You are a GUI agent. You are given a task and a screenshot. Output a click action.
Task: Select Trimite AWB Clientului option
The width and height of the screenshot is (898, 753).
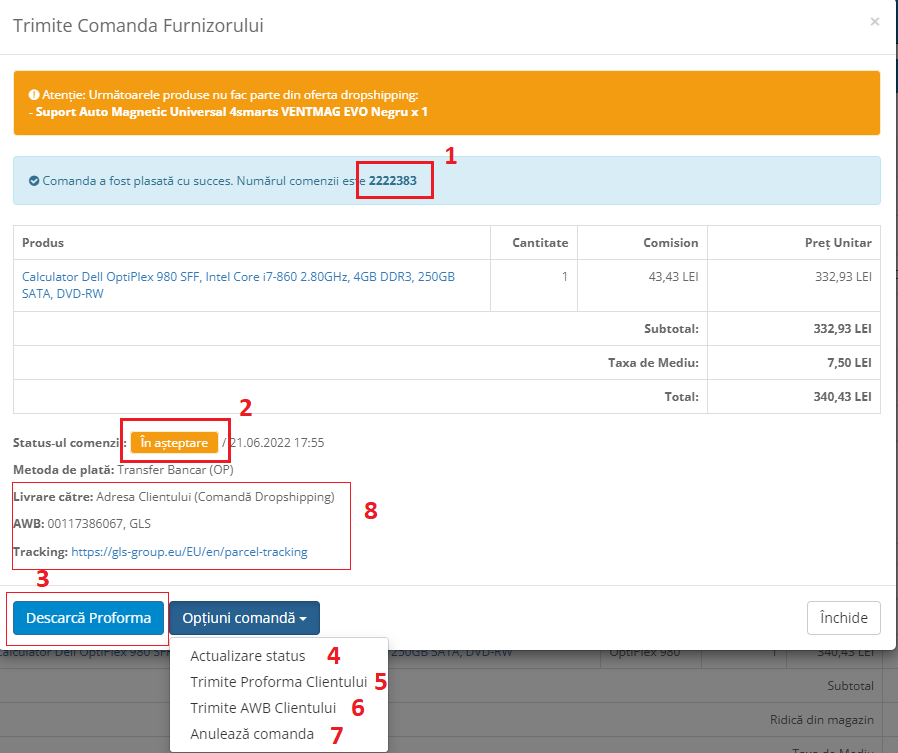tap(263, 708)
